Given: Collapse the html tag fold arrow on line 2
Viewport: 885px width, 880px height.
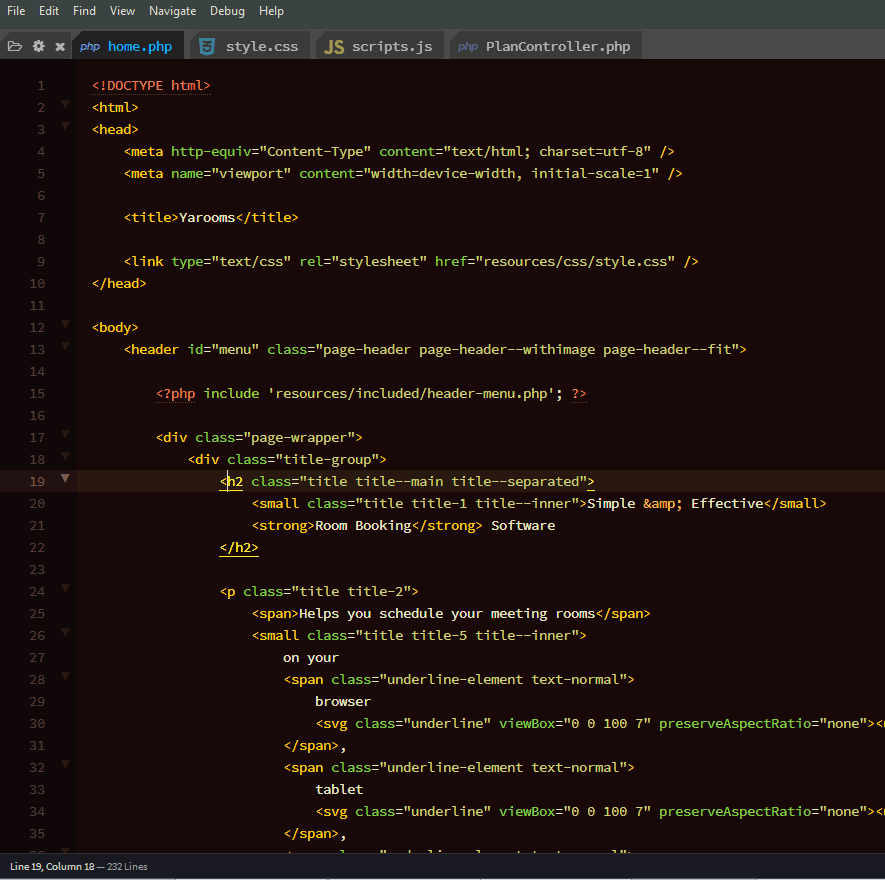Looking at the screenshot, I should point(65,104).
